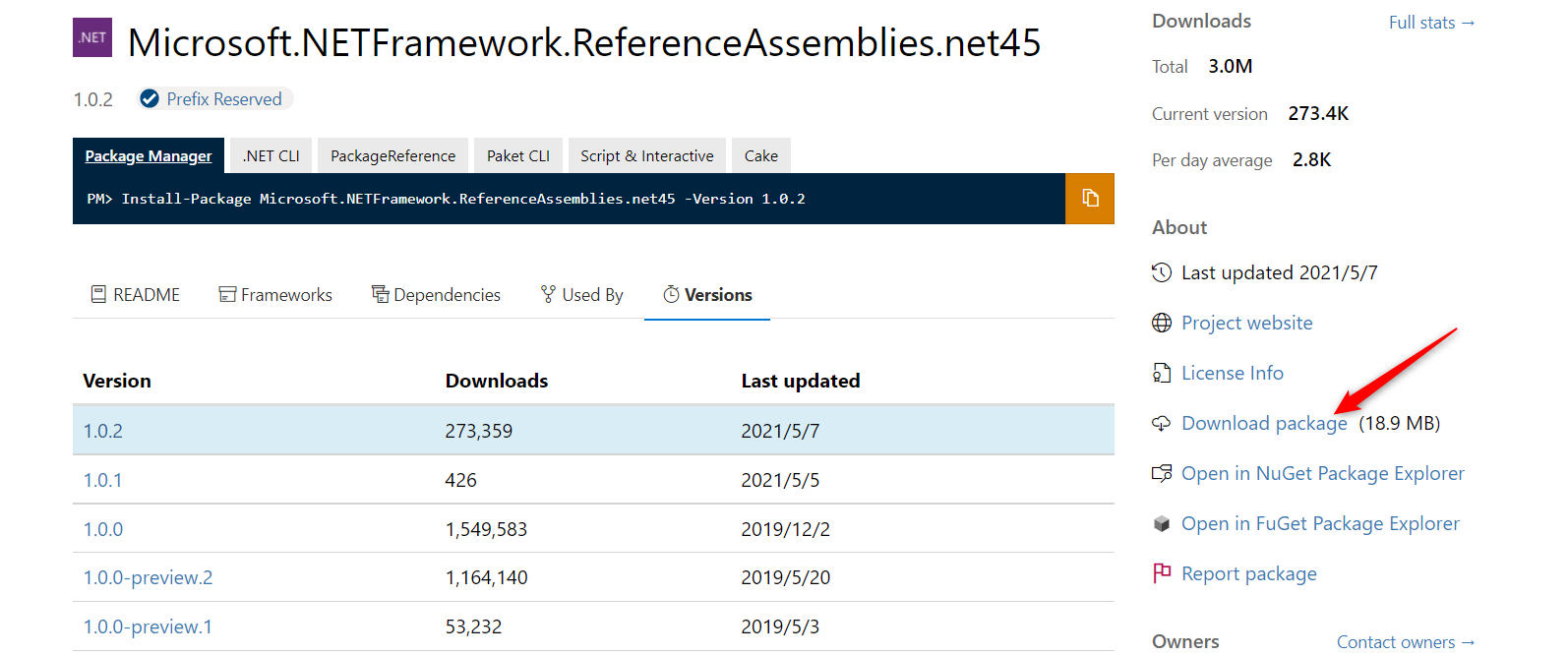The image size is (1568, 655).
Task: Click the .NET package logo icon
Action: [x=92, y=37]
